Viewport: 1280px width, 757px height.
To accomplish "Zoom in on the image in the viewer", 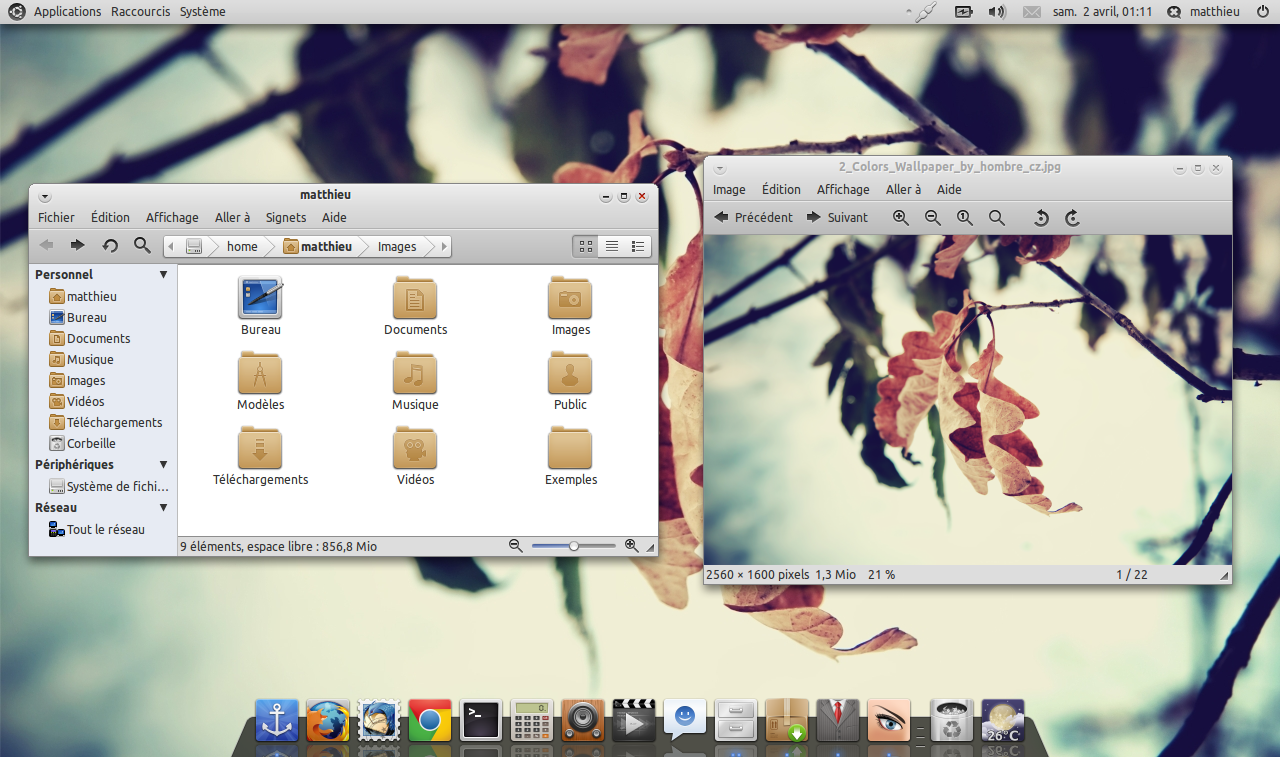I will (901, 218).
